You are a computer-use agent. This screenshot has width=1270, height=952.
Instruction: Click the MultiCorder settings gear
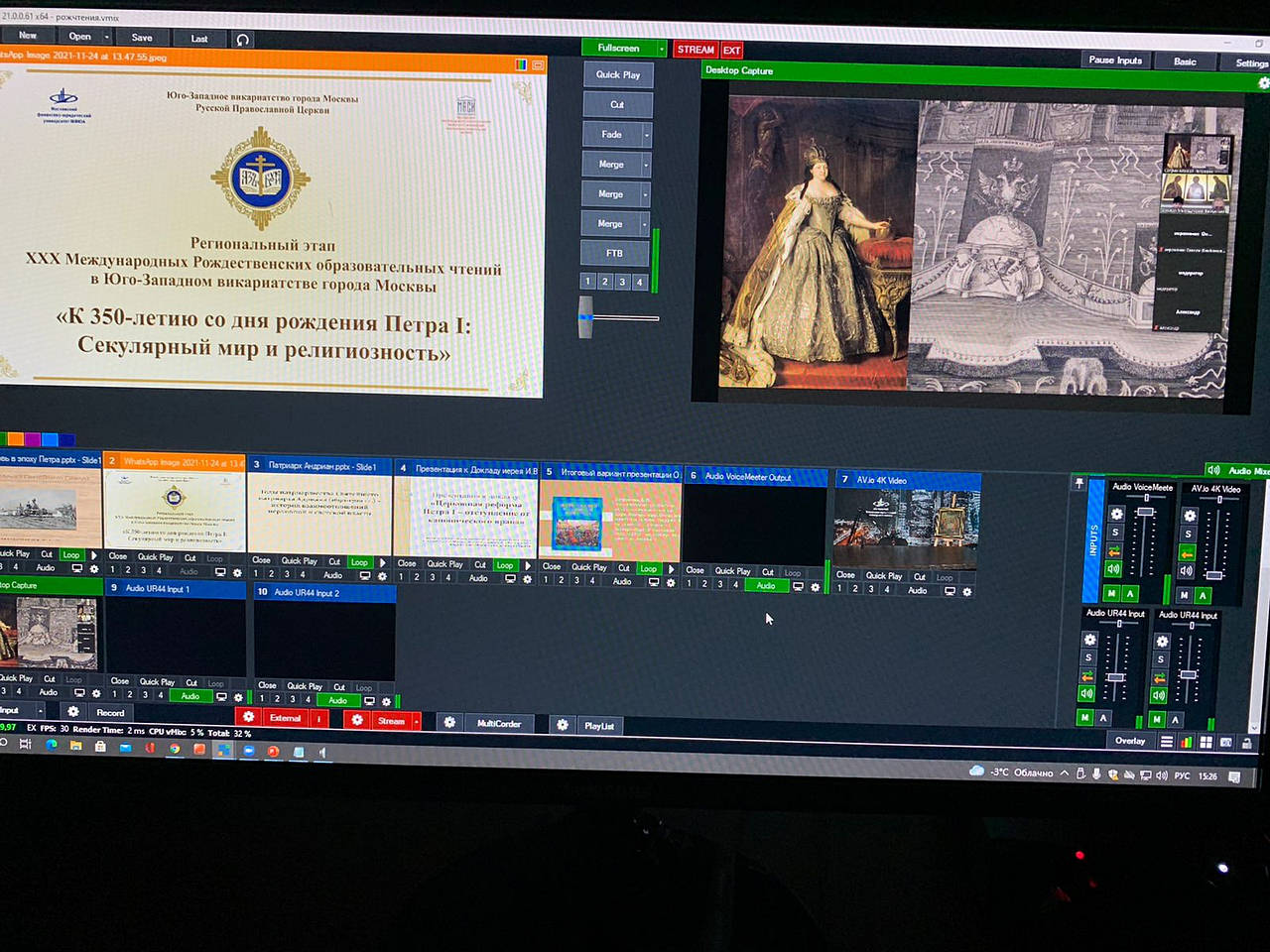pyautogui.click(x=449, y=723)
